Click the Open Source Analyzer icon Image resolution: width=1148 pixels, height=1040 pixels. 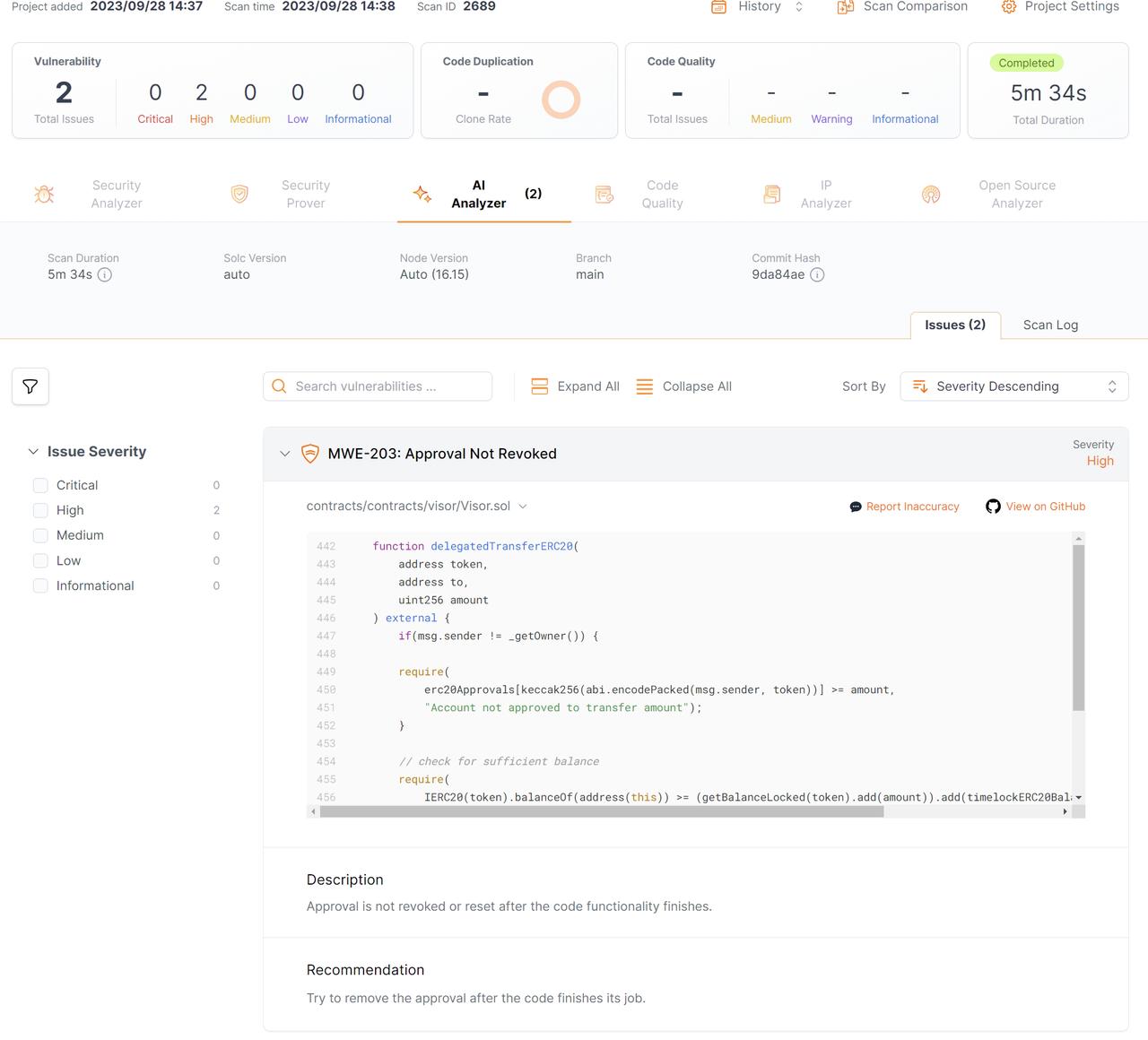(931, 194)
